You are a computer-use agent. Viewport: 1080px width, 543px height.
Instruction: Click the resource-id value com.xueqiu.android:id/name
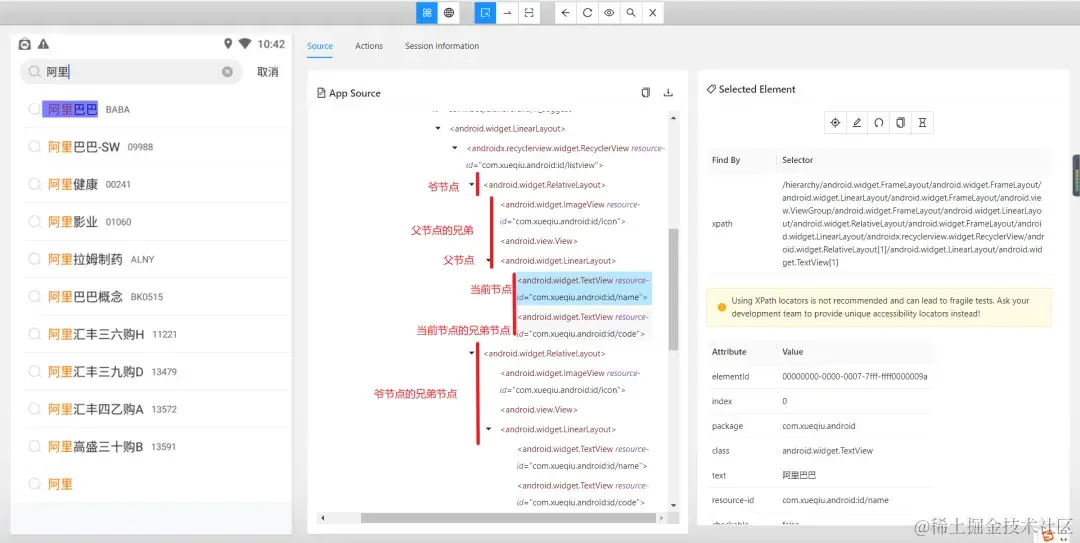[835, 500]
